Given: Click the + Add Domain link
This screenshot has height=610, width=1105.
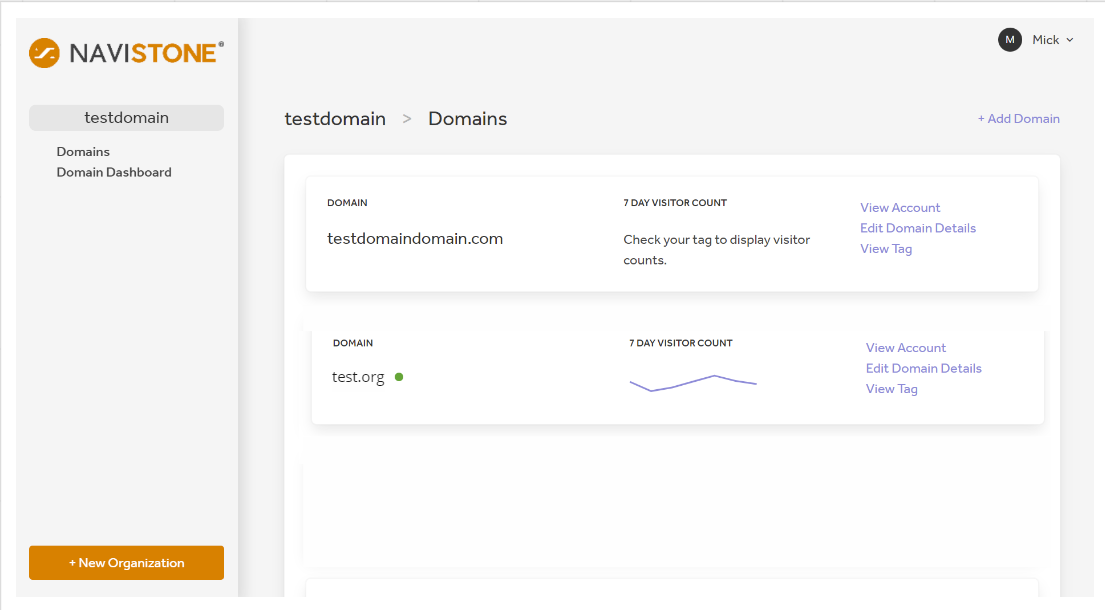Looking at the screenshot, I should pyautogui.click(x=1018, y=119).
